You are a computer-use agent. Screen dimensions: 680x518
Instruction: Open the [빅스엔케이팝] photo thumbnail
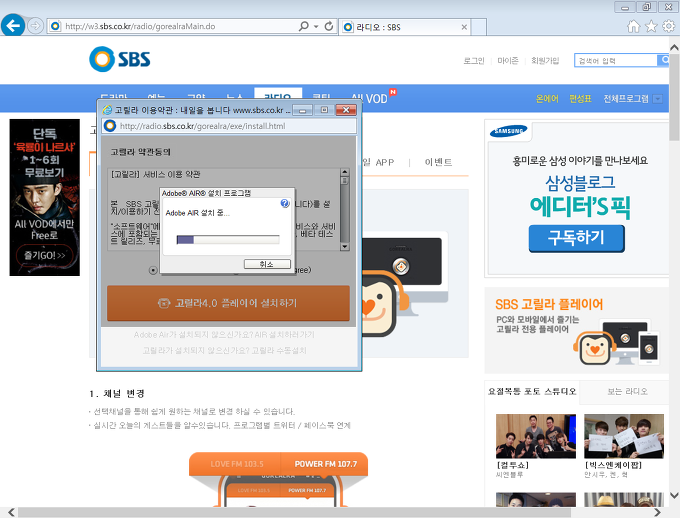[x=624, y=436]
